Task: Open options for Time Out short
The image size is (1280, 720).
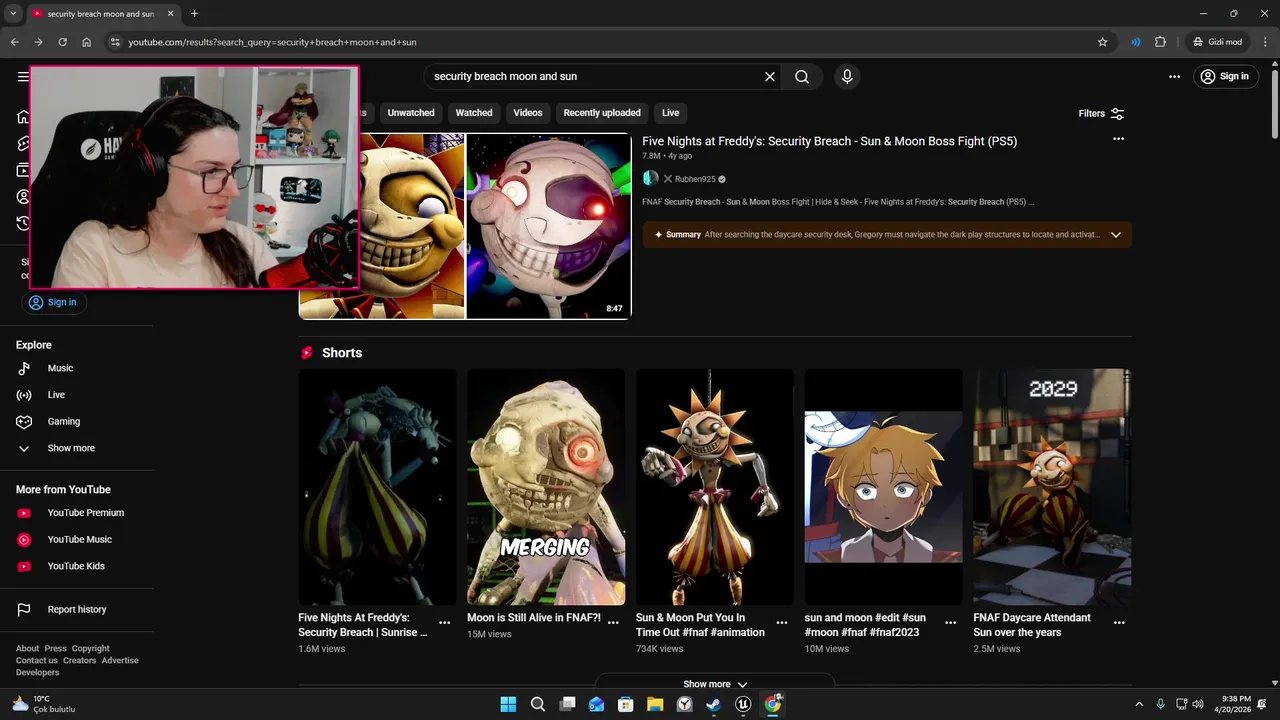Action: 782,623
